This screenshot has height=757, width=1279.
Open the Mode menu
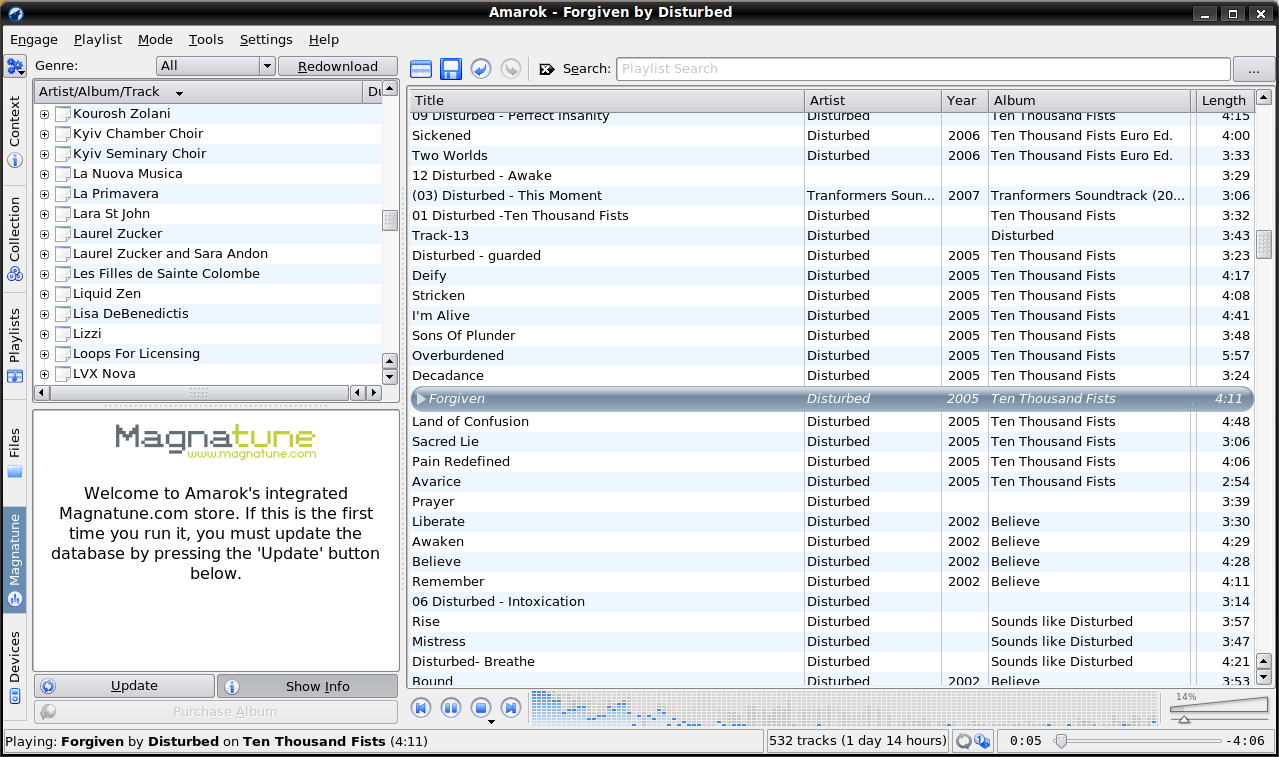pos(156,40)
